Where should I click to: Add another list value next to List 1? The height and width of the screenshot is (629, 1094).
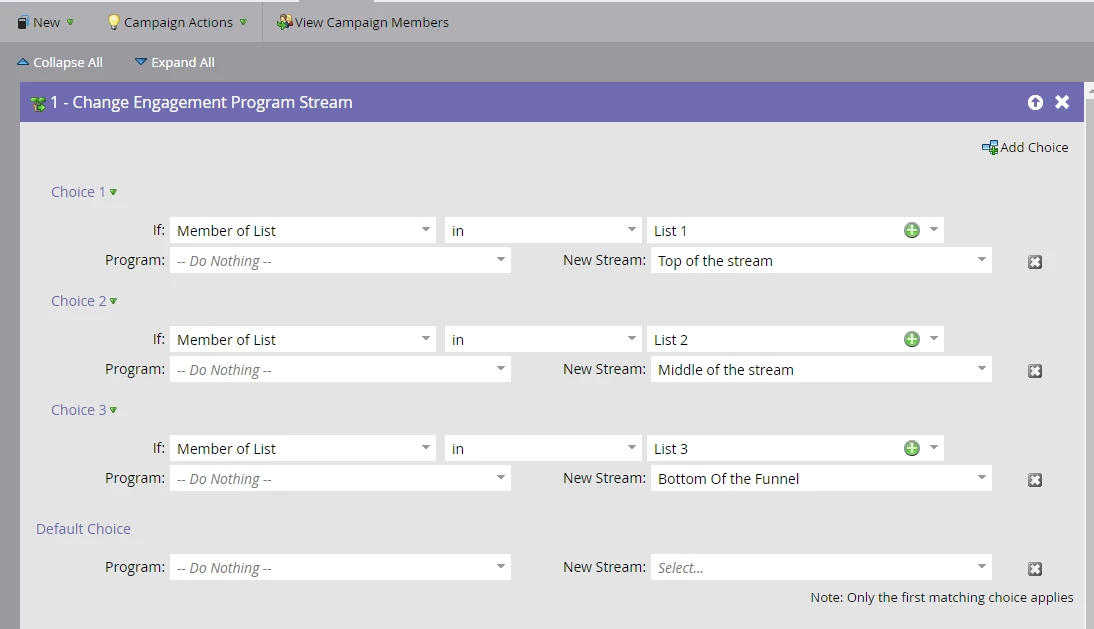click(911, 230)
